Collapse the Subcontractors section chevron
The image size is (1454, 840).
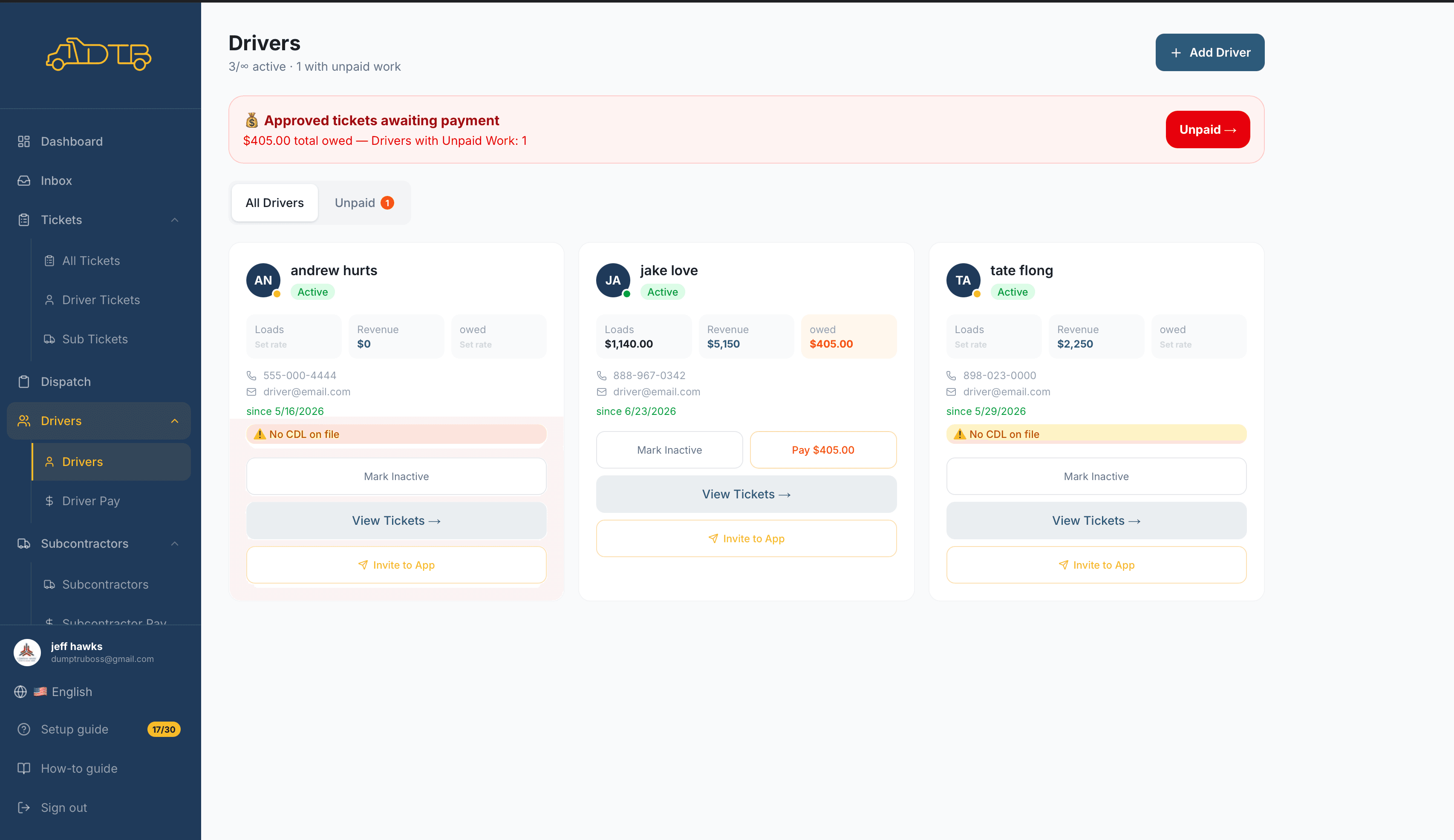click(175, 544)
